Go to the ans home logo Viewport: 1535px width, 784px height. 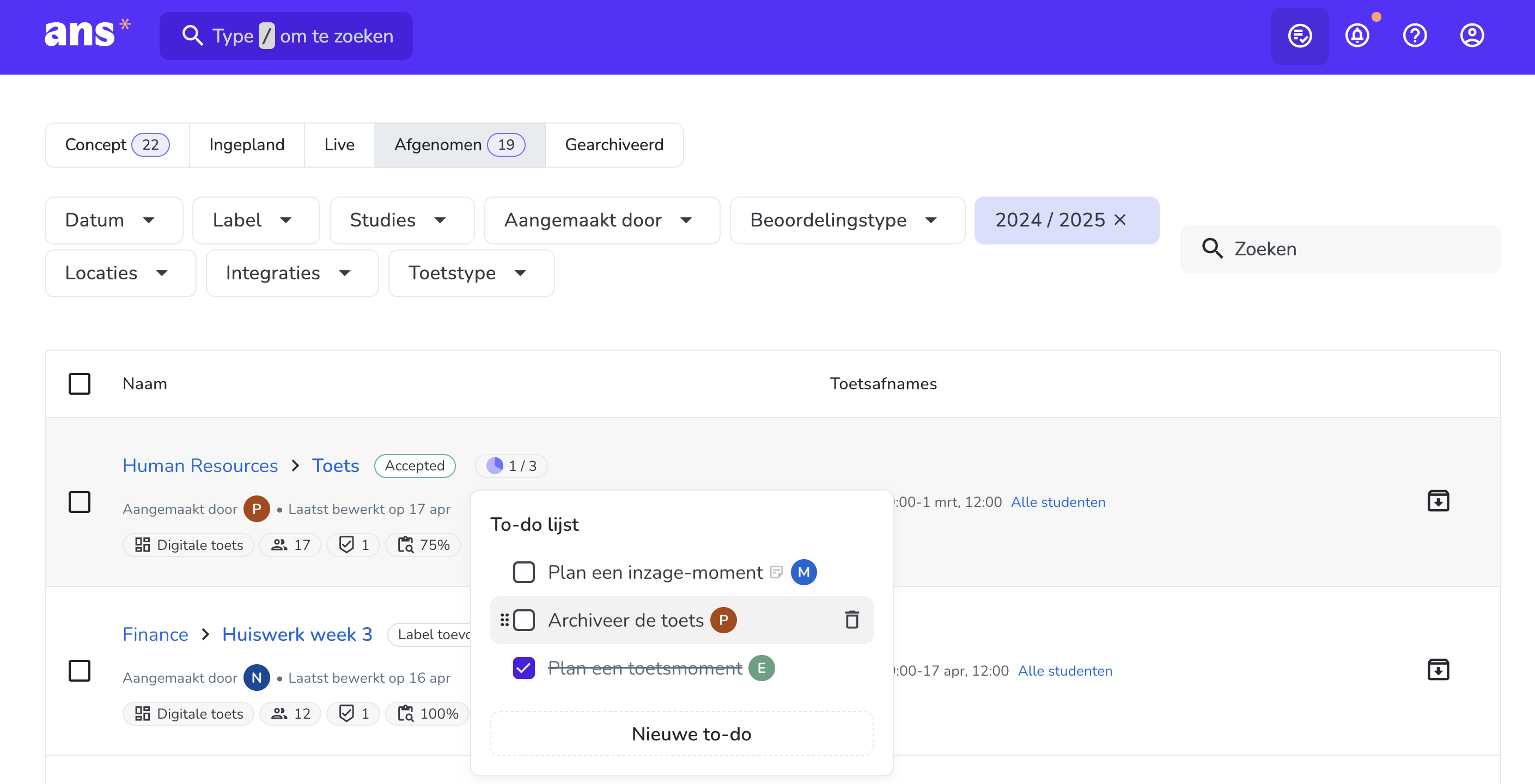[x=87, y=33]
